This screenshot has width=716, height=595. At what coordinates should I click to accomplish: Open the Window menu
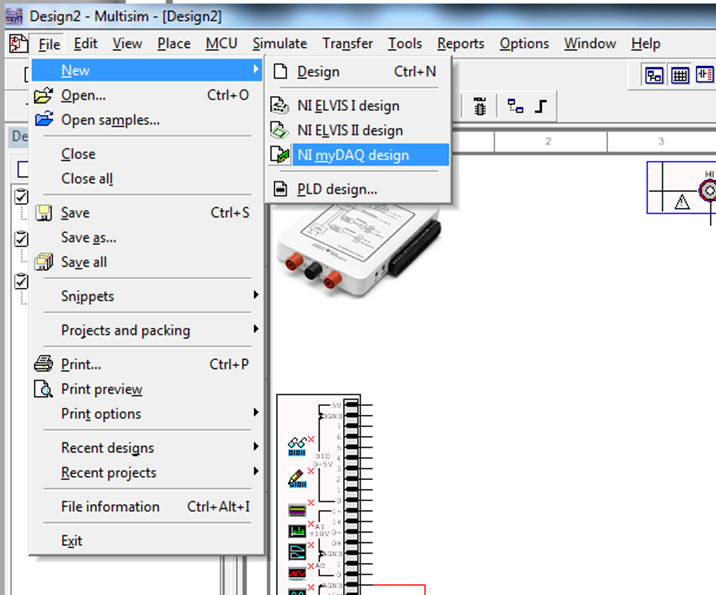590,44
